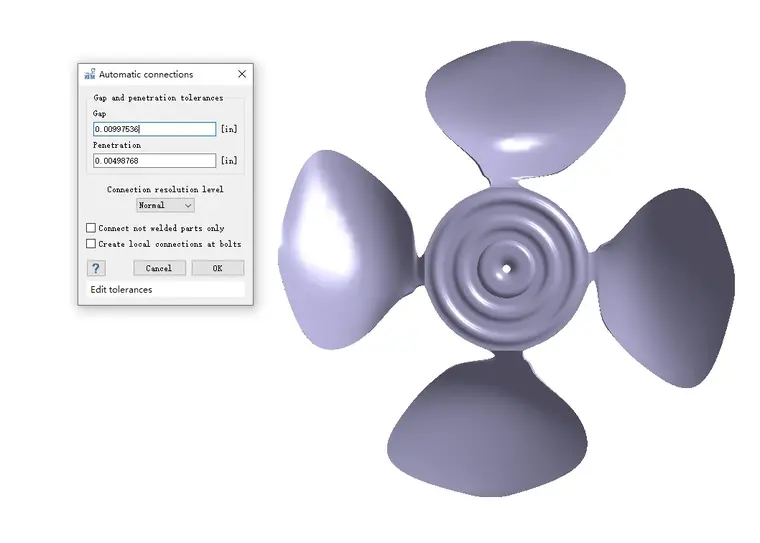The image size is (760, 543).
Task: Click the Penetration label text
Action: (x=117, y=145)
